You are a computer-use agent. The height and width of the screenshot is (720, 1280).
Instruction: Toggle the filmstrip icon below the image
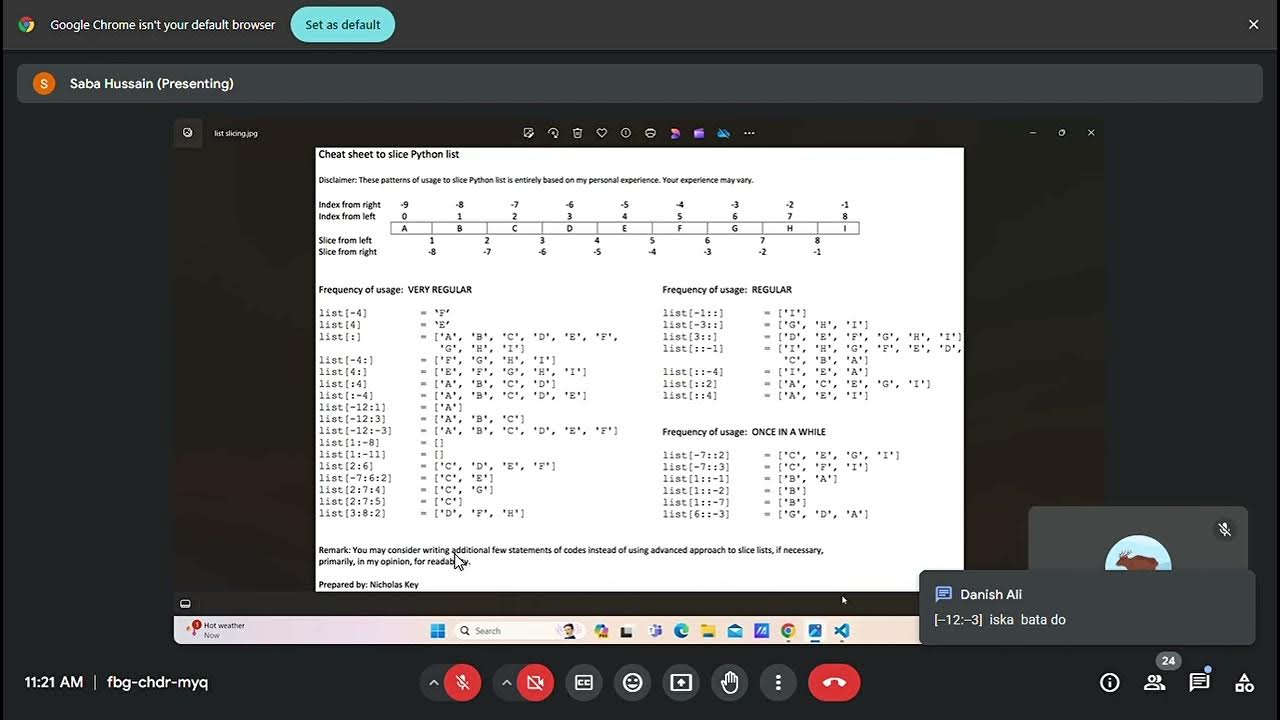pos(185,604)
